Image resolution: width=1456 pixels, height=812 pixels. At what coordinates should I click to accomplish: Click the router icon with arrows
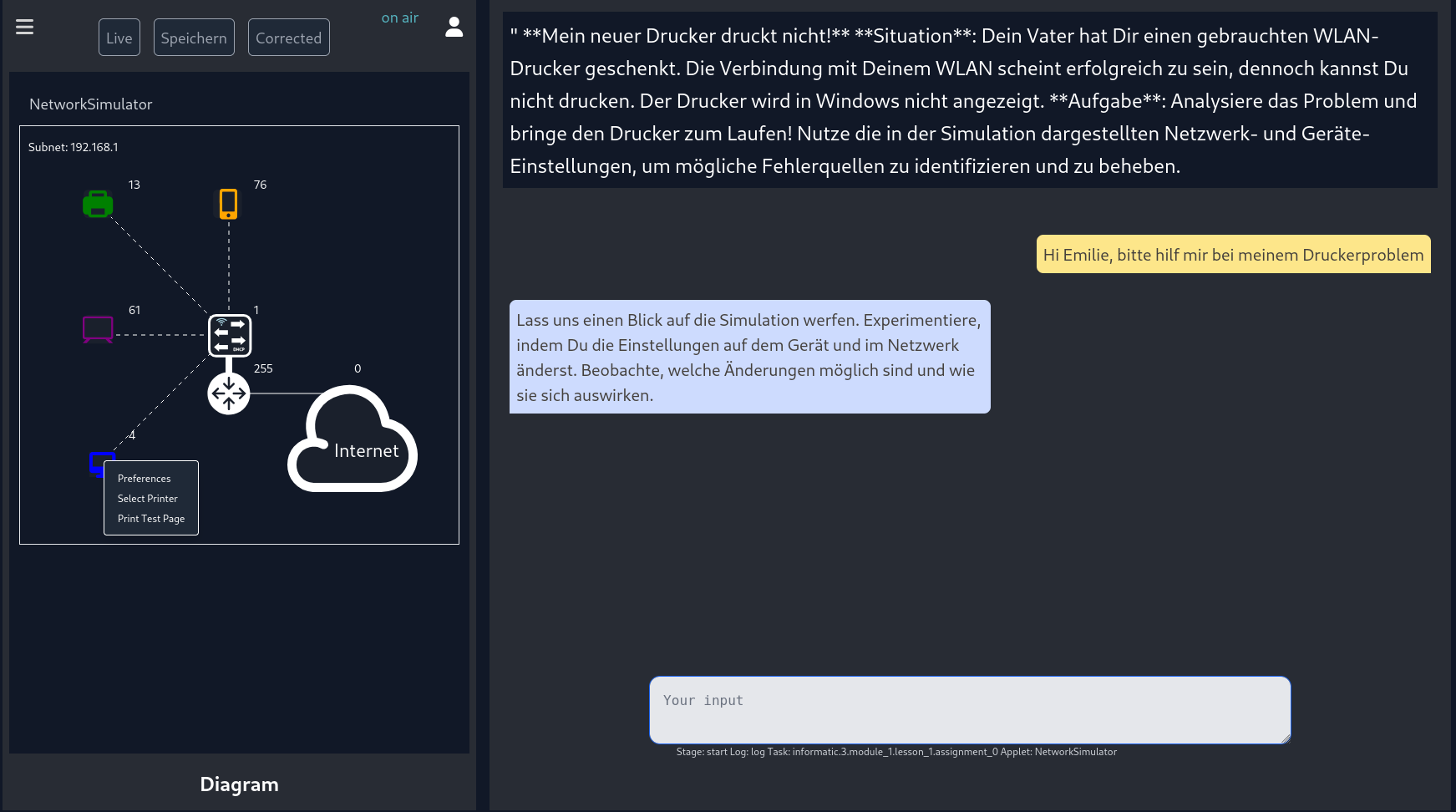coord(229,393)
